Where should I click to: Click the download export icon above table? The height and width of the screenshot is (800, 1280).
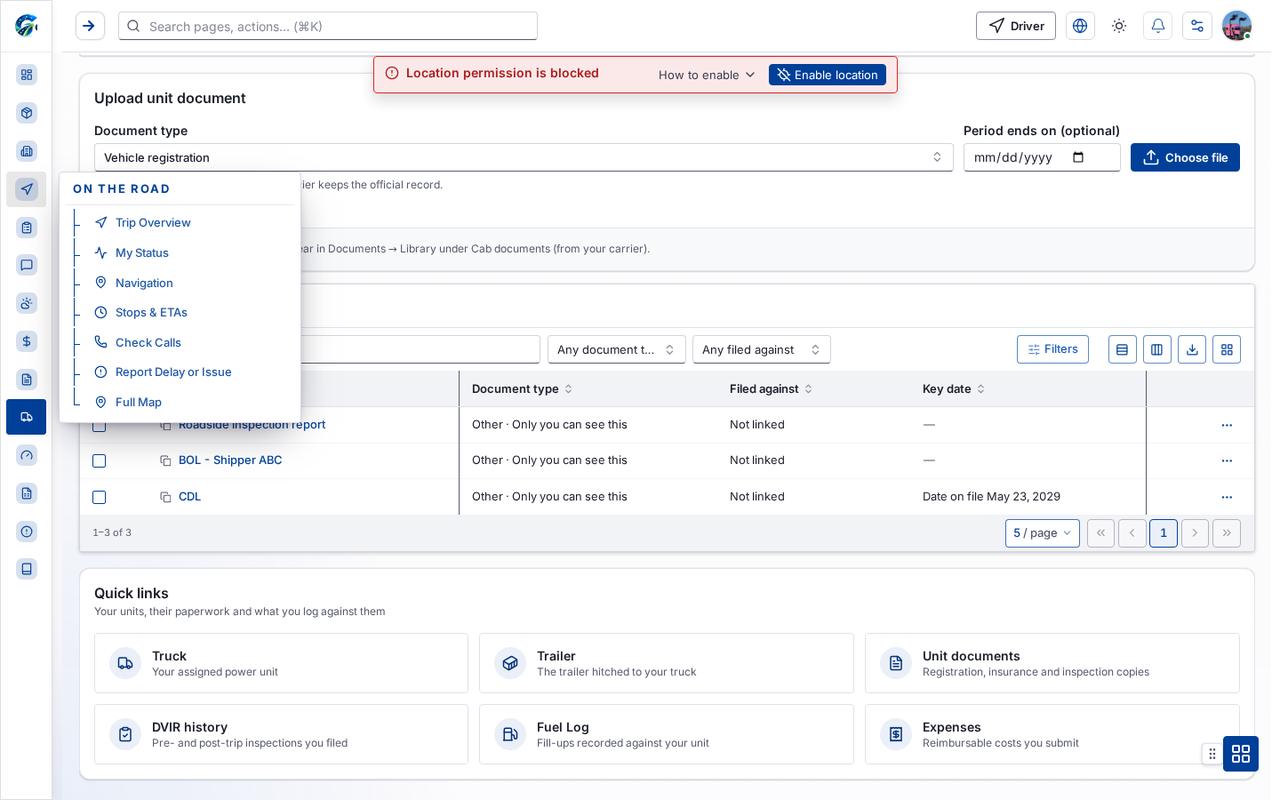(x=1192, y=349)
